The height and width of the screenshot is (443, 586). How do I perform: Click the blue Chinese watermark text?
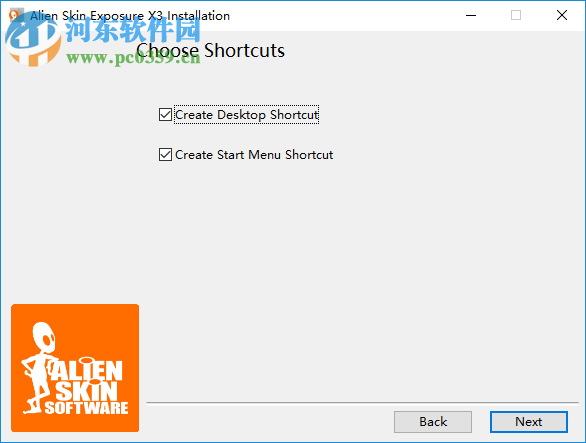[133, 30]
